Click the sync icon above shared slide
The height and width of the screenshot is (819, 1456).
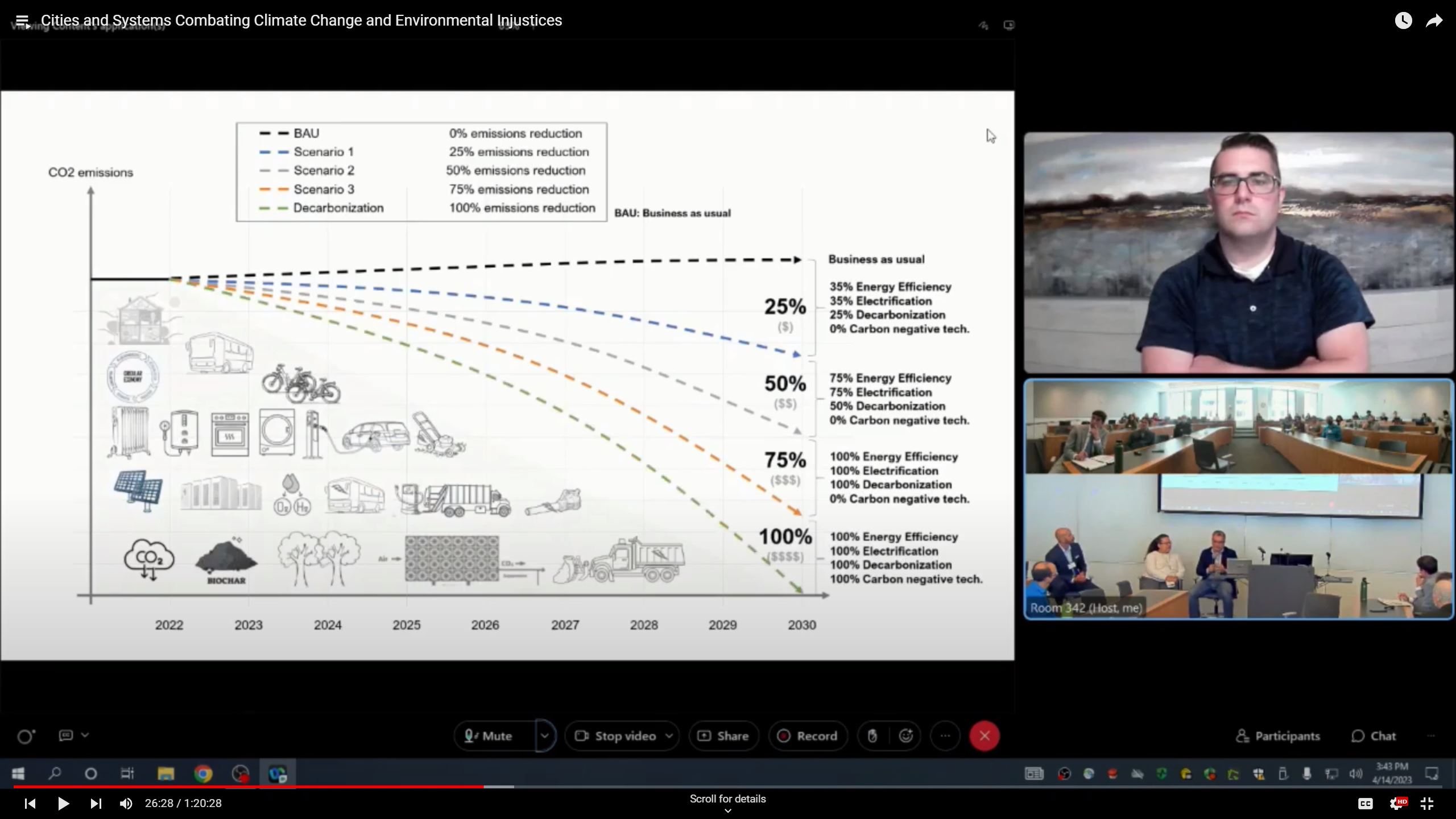point(983,25)
